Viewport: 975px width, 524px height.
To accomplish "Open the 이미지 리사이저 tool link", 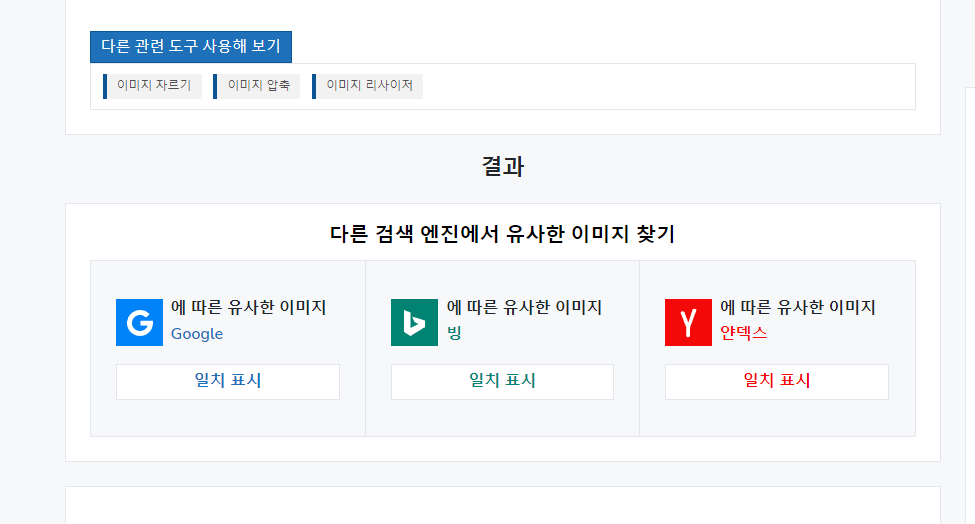I will tap(367, 86).
